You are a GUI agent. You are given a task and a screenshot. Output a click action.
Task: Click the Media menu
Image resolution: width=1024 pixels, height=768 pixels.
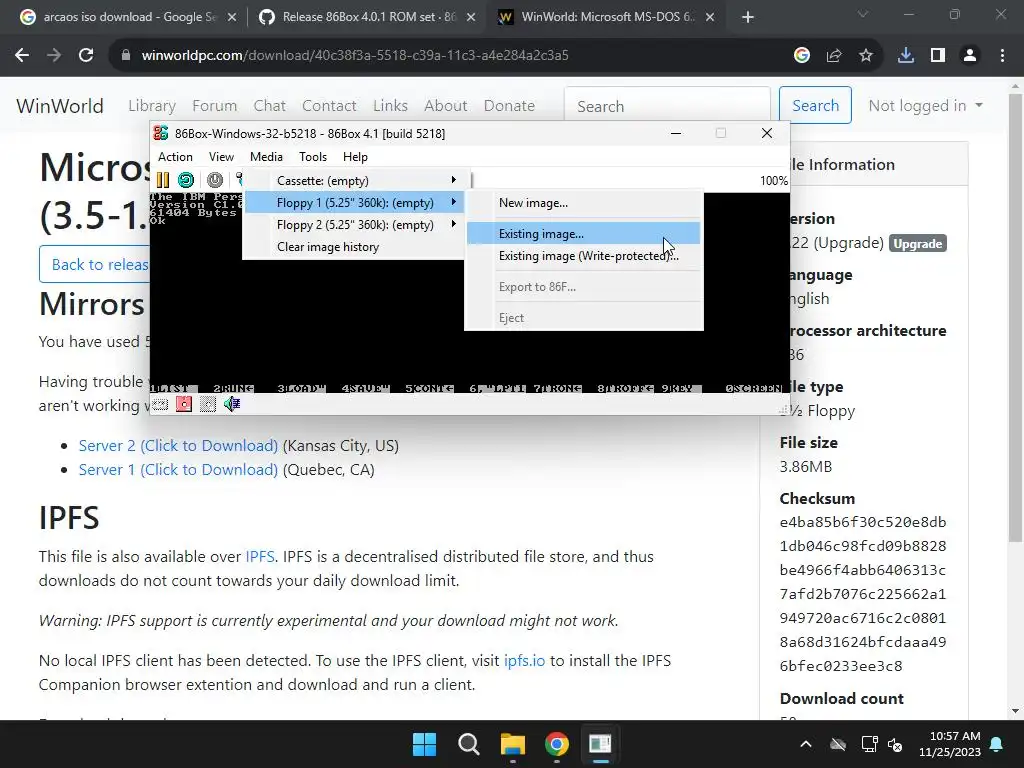[x=266, y=157]
